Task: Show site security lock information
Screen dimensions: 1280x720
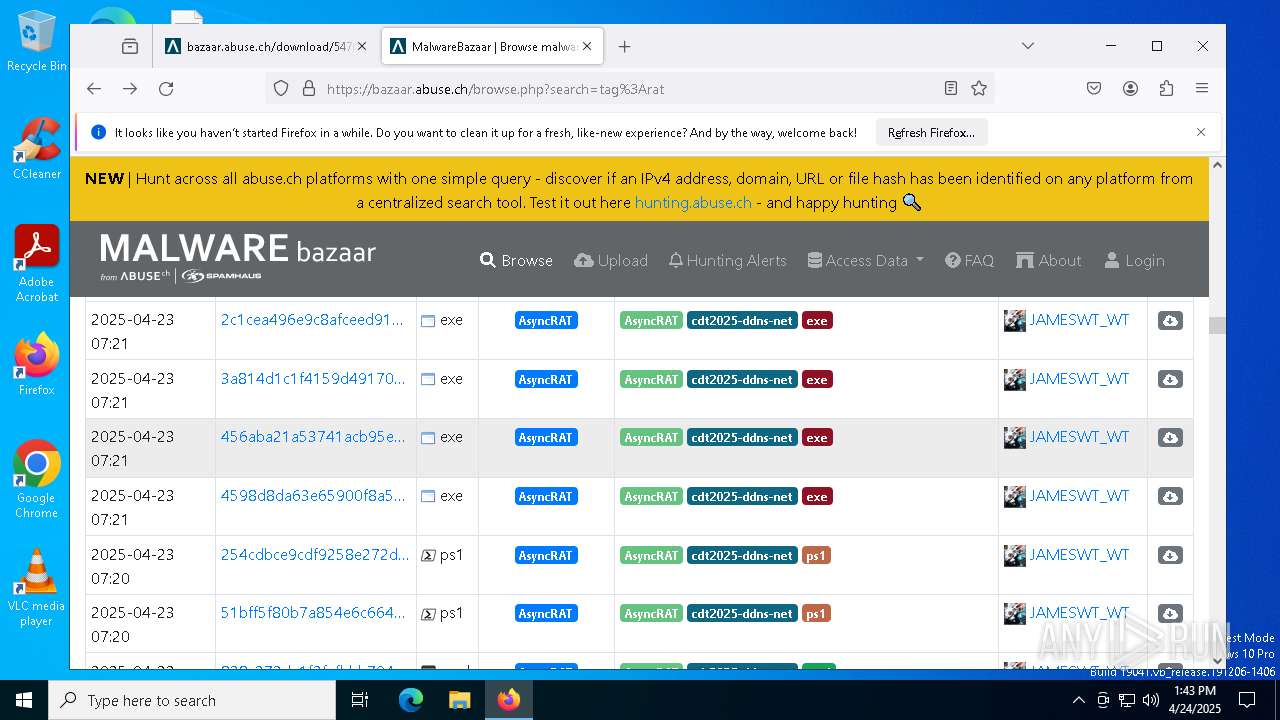Action: [308, 88]
